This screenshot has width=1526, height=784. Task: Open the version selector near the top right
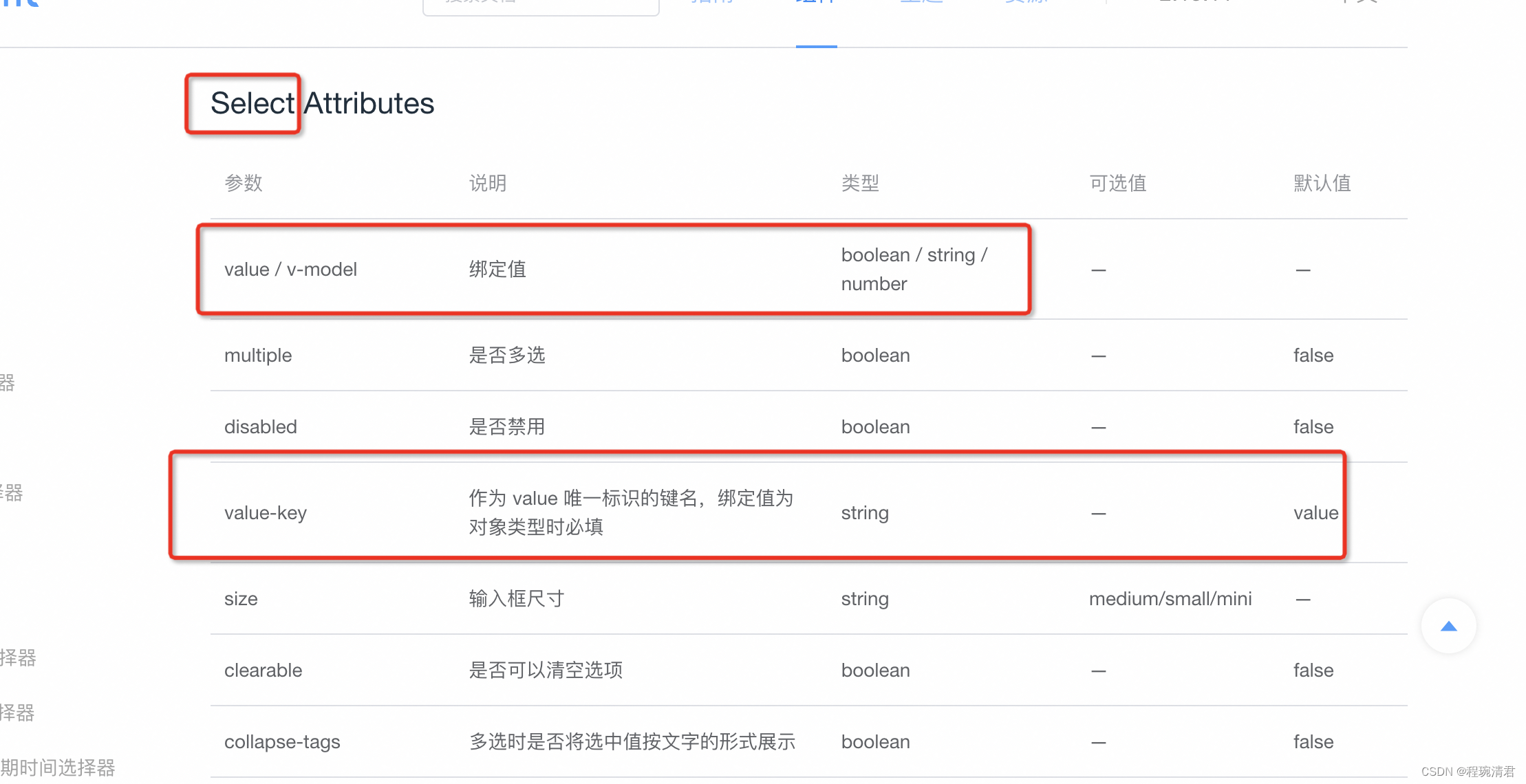1194,3
